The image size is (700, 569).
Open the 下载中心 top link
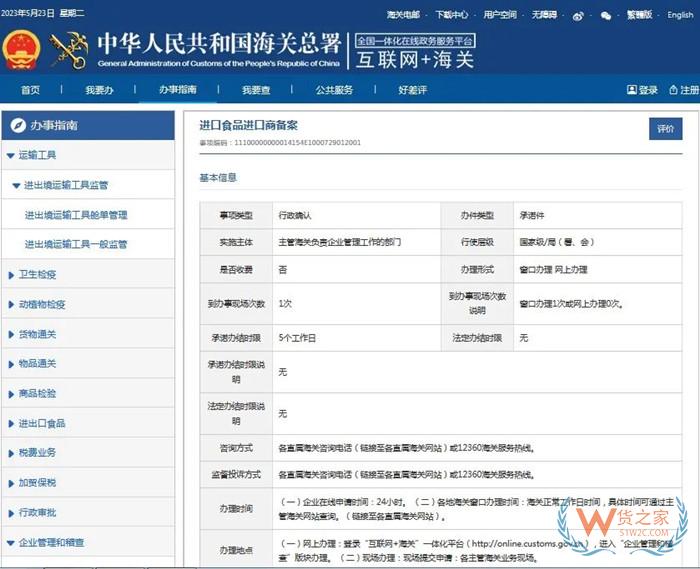452,15
